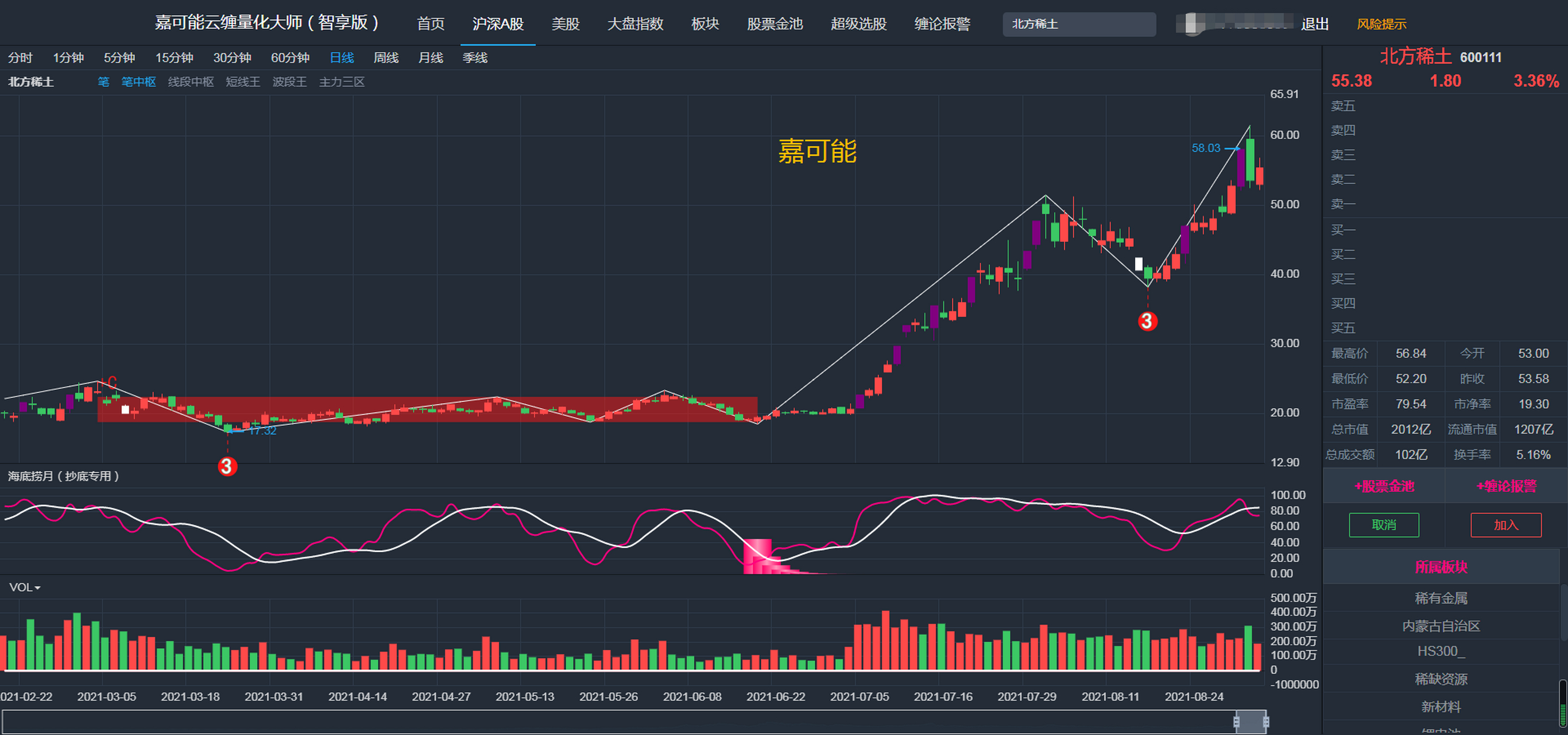Enable the 线段中枢 overlay
The height and width of the screenshot is (735, 1568).
point(191,82)
